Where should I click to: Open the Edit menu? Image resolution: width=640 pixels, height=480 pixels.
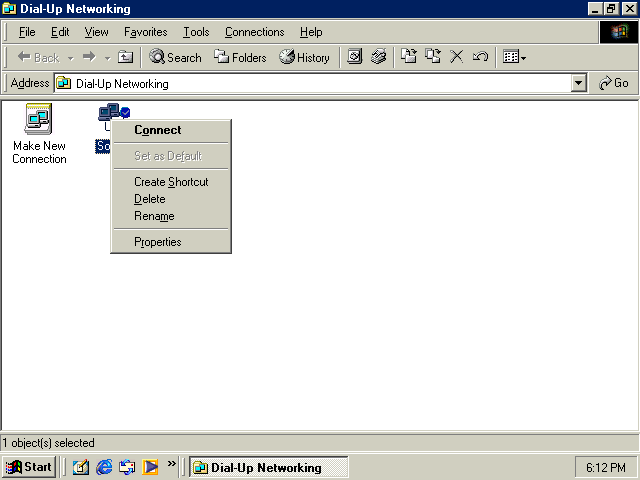pos(60,32)
